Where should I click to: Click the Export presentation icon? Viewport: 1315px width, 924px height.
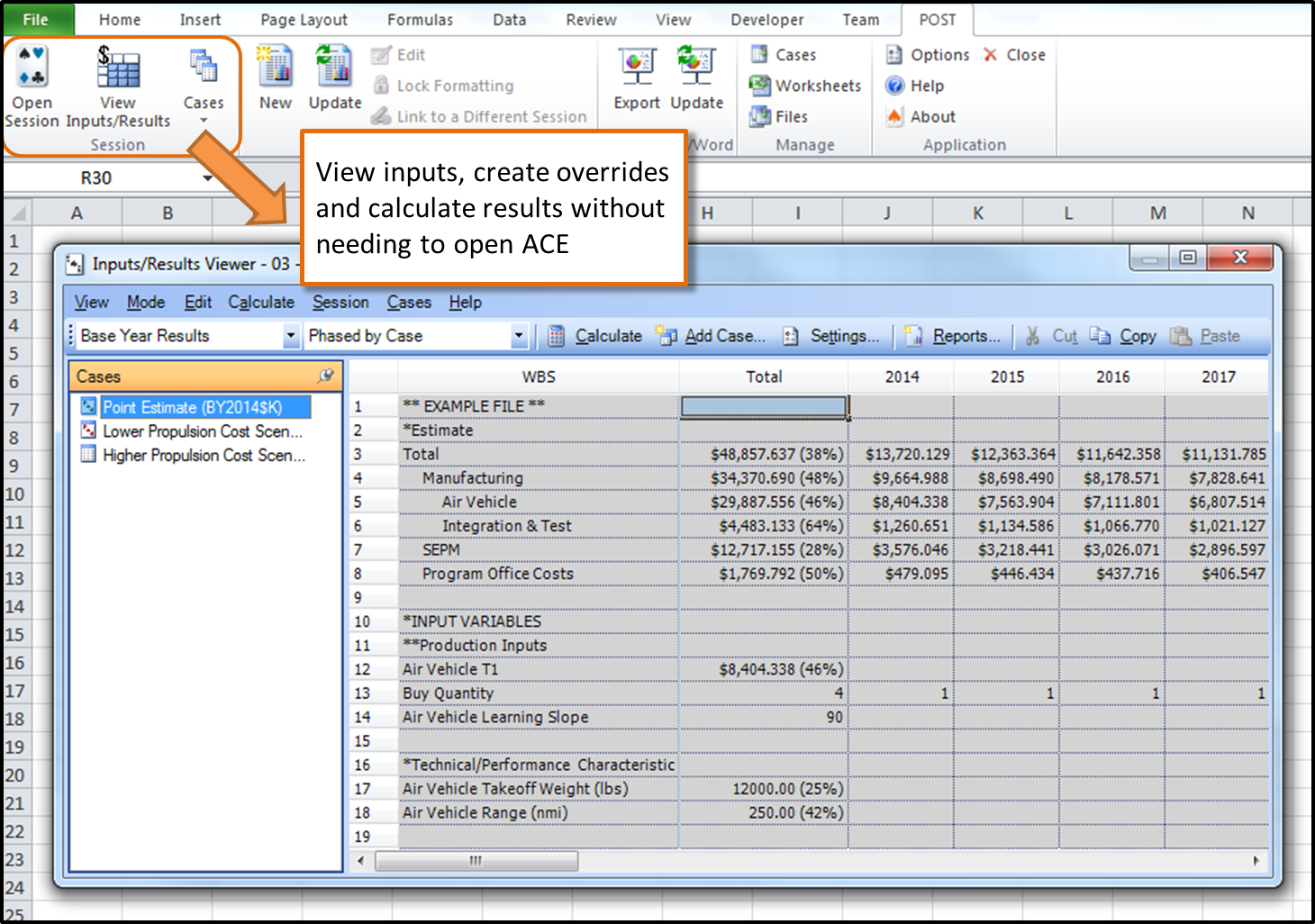point(637,67)
